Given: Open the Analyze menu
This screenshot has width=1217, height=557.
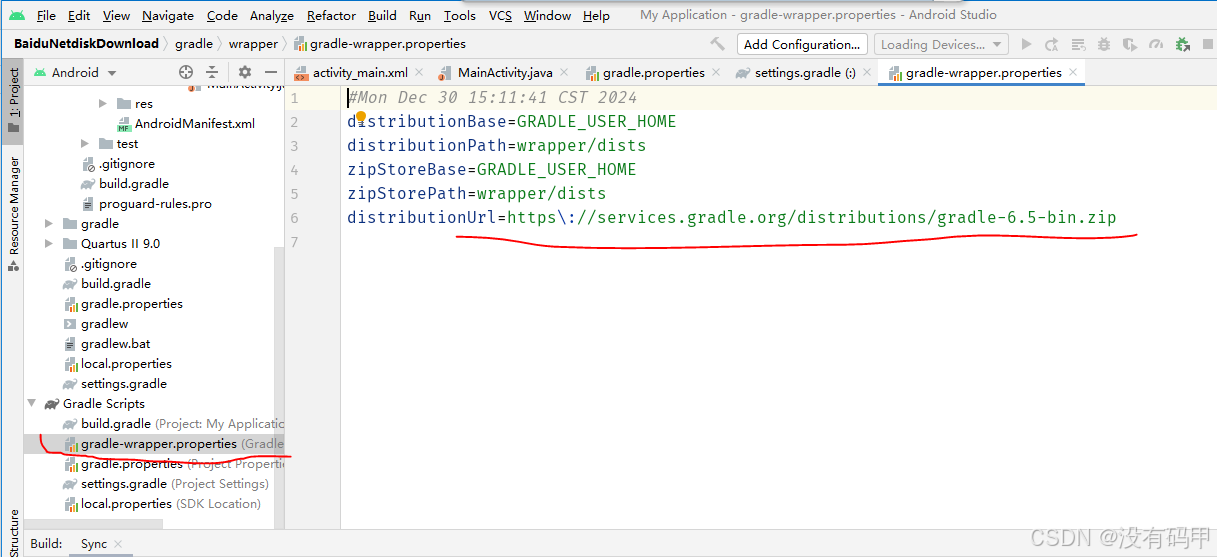Looking at the screenshot, I should click(x=271, y=15).
